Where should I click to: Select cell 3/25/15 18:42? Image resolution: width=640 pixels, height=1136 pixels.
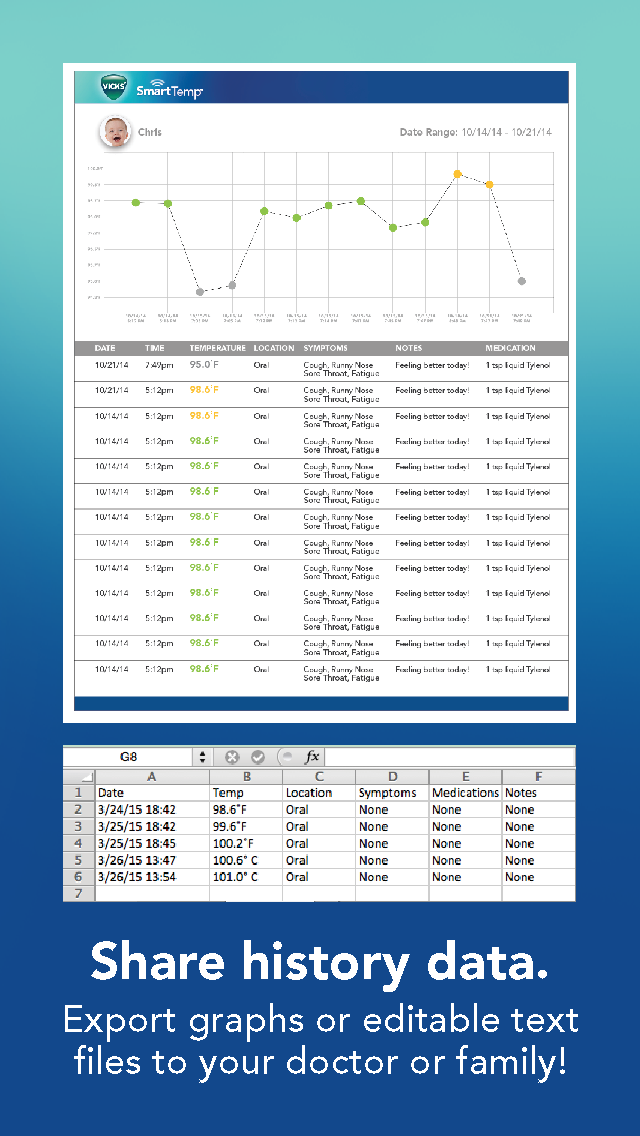(152, 826)
